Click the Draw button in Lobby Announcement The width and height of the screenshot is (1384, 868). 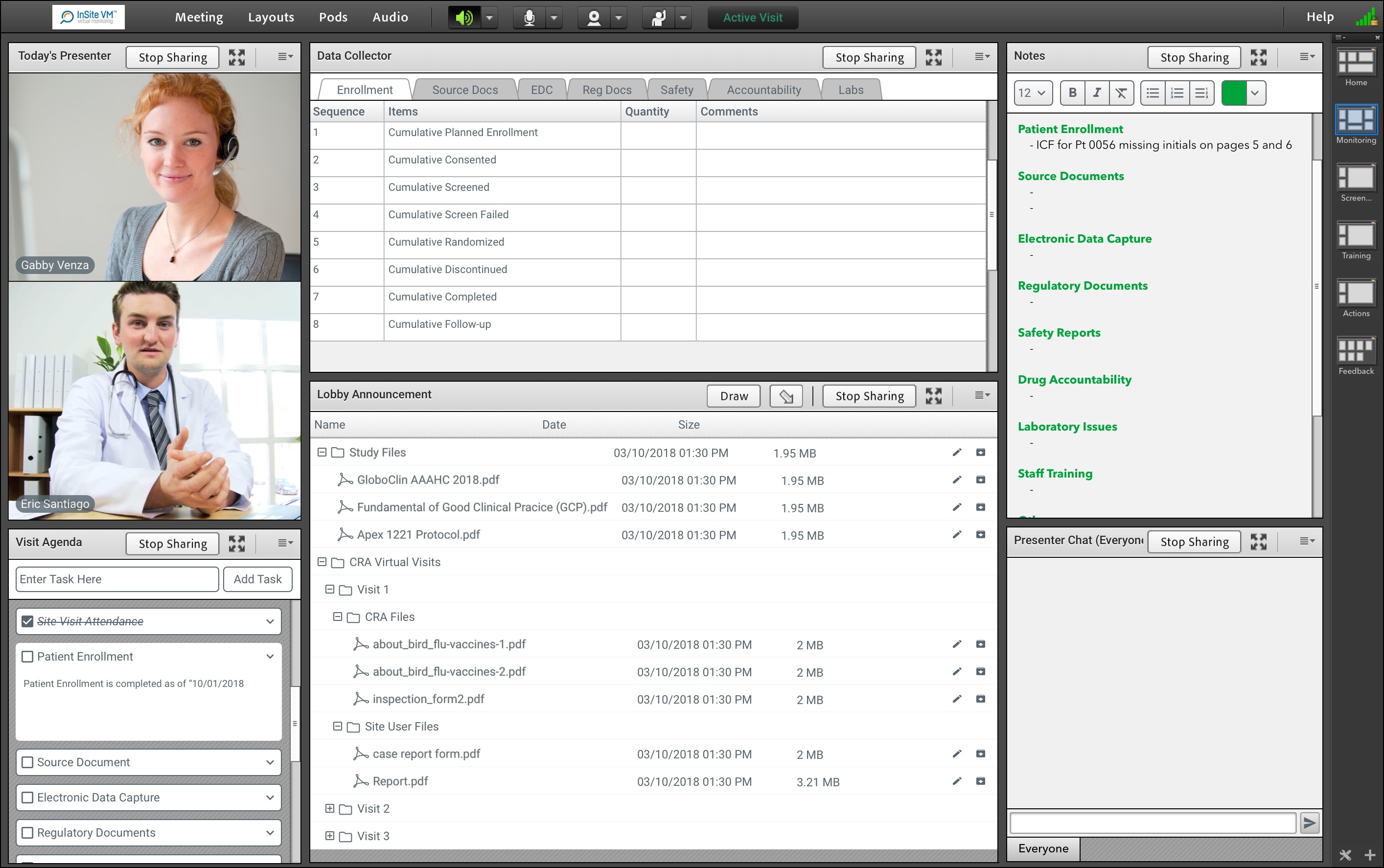(734, 395)
